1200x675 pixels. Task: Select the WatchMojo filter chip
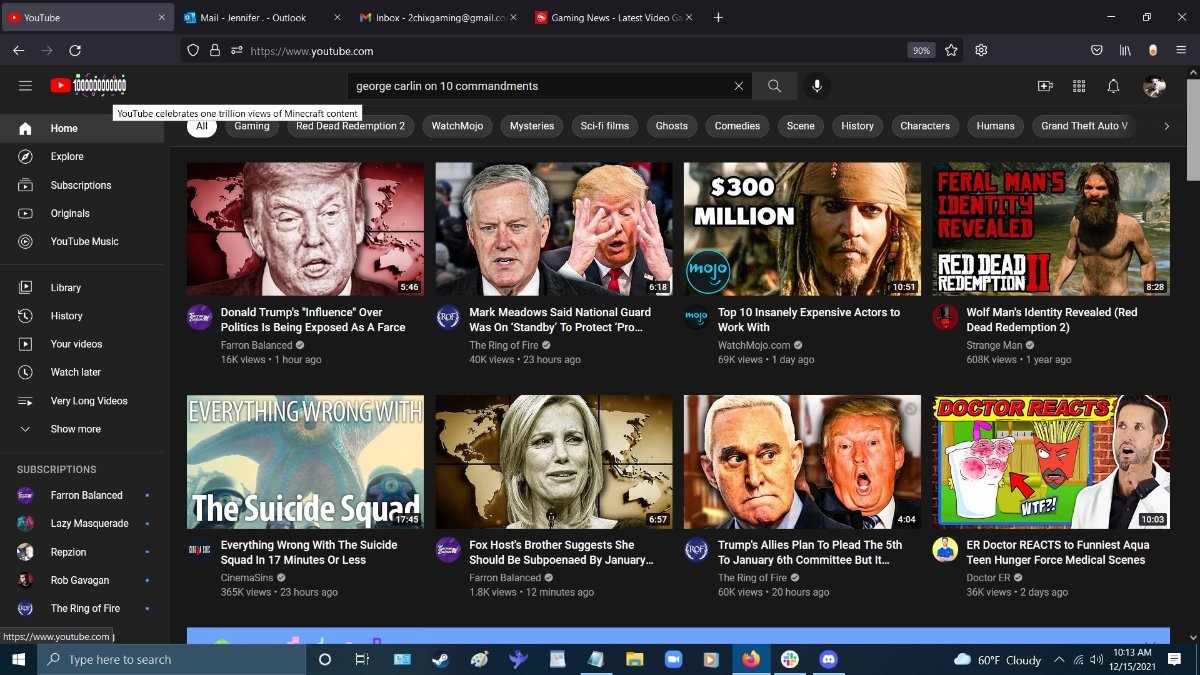[x=458, y=126]
